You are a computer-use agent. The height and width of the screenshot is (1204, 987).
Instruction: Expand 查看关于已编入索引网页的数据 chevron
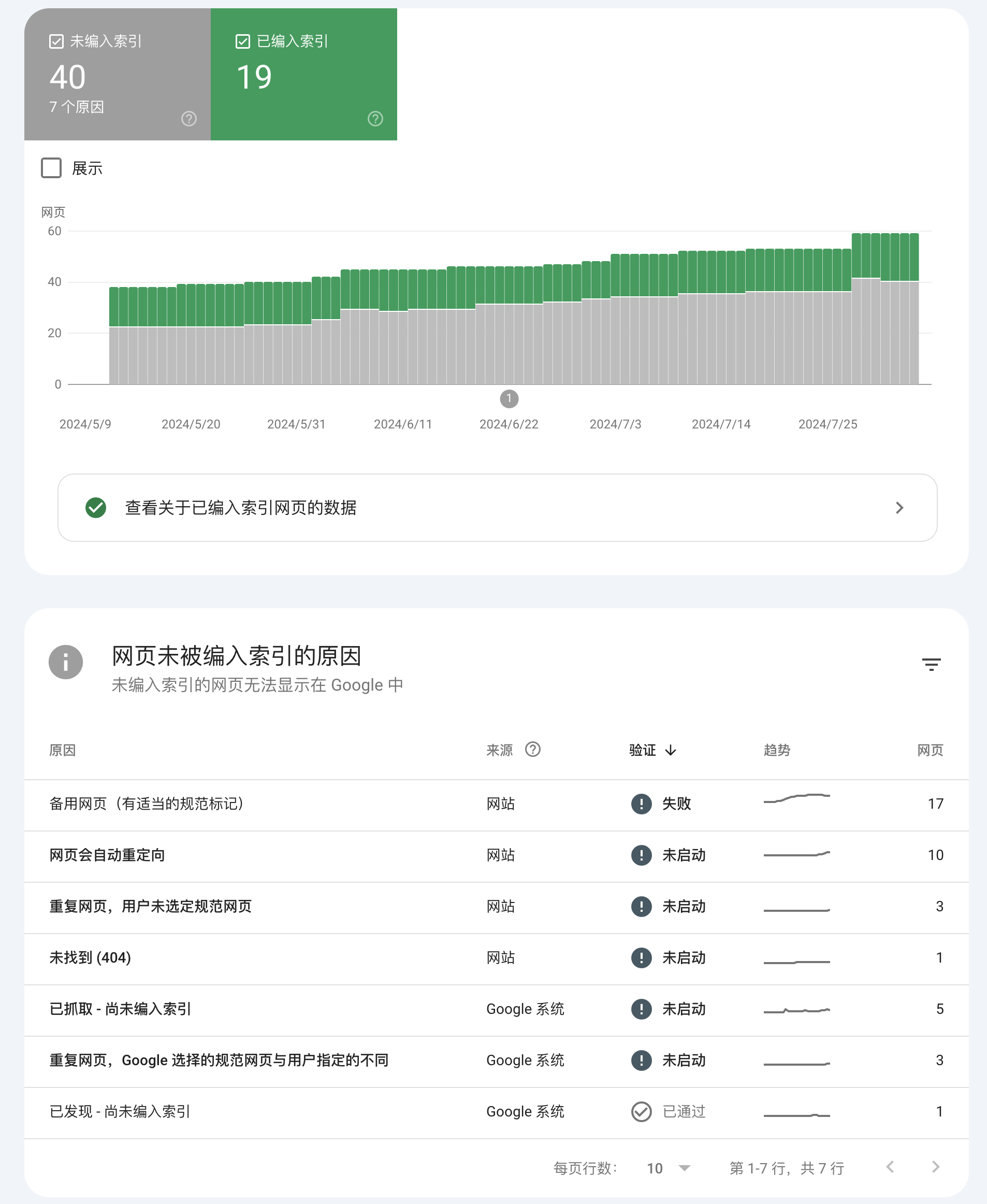(899, 507)
